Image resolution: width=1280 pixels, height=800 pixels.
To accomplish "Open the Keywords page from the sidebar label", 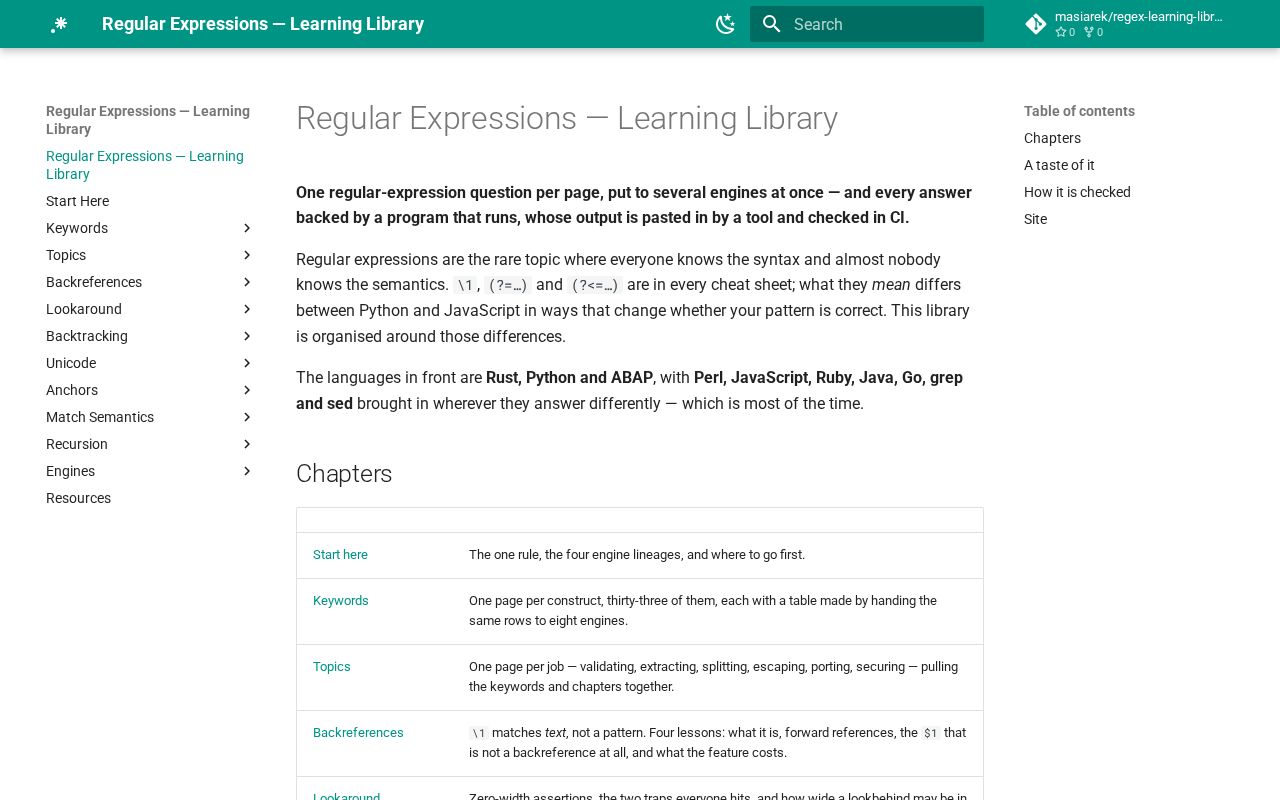I will pos(77,228).
